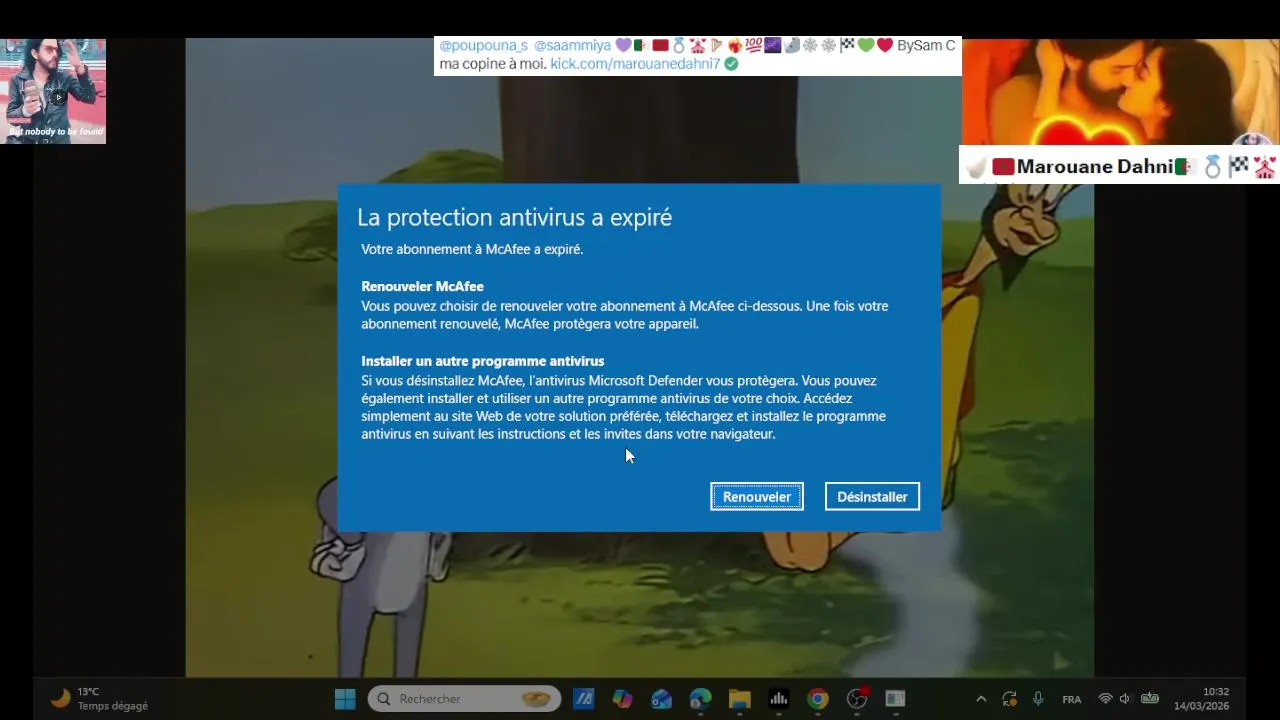Click the Marouane Dahni name banner
1280x720 pixels.
point(1119,166)
